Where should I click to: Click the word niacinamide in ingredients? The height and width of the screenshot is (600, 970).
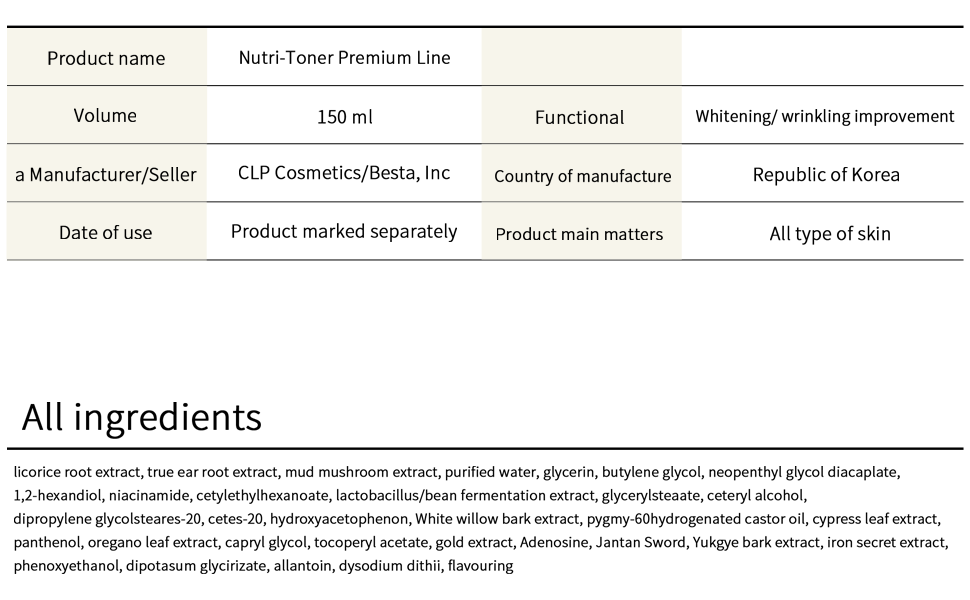click(x=140, y=495)
